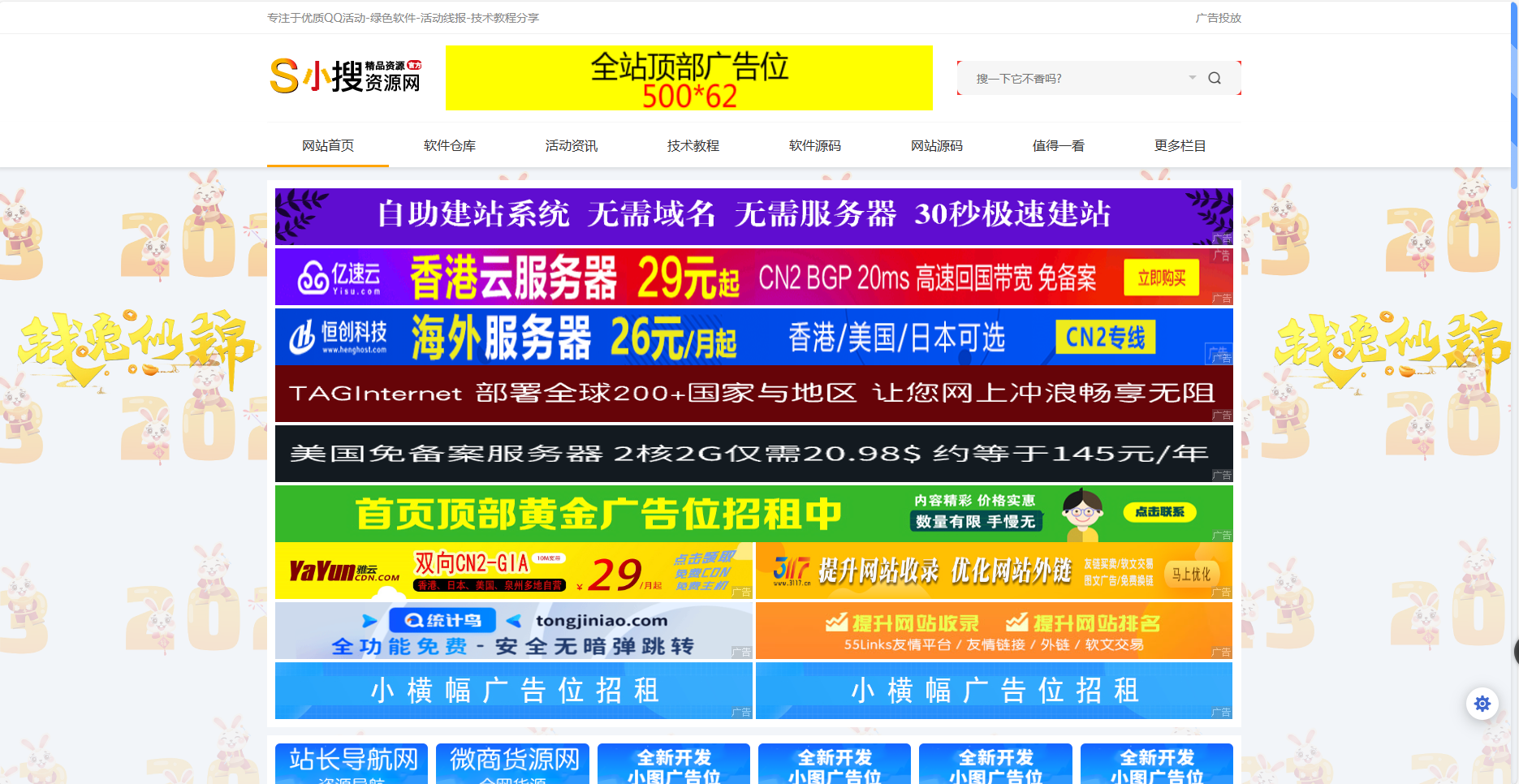Open the settings gear at bottom right
1519x784 pixels.
click(x=1483, y=704)
